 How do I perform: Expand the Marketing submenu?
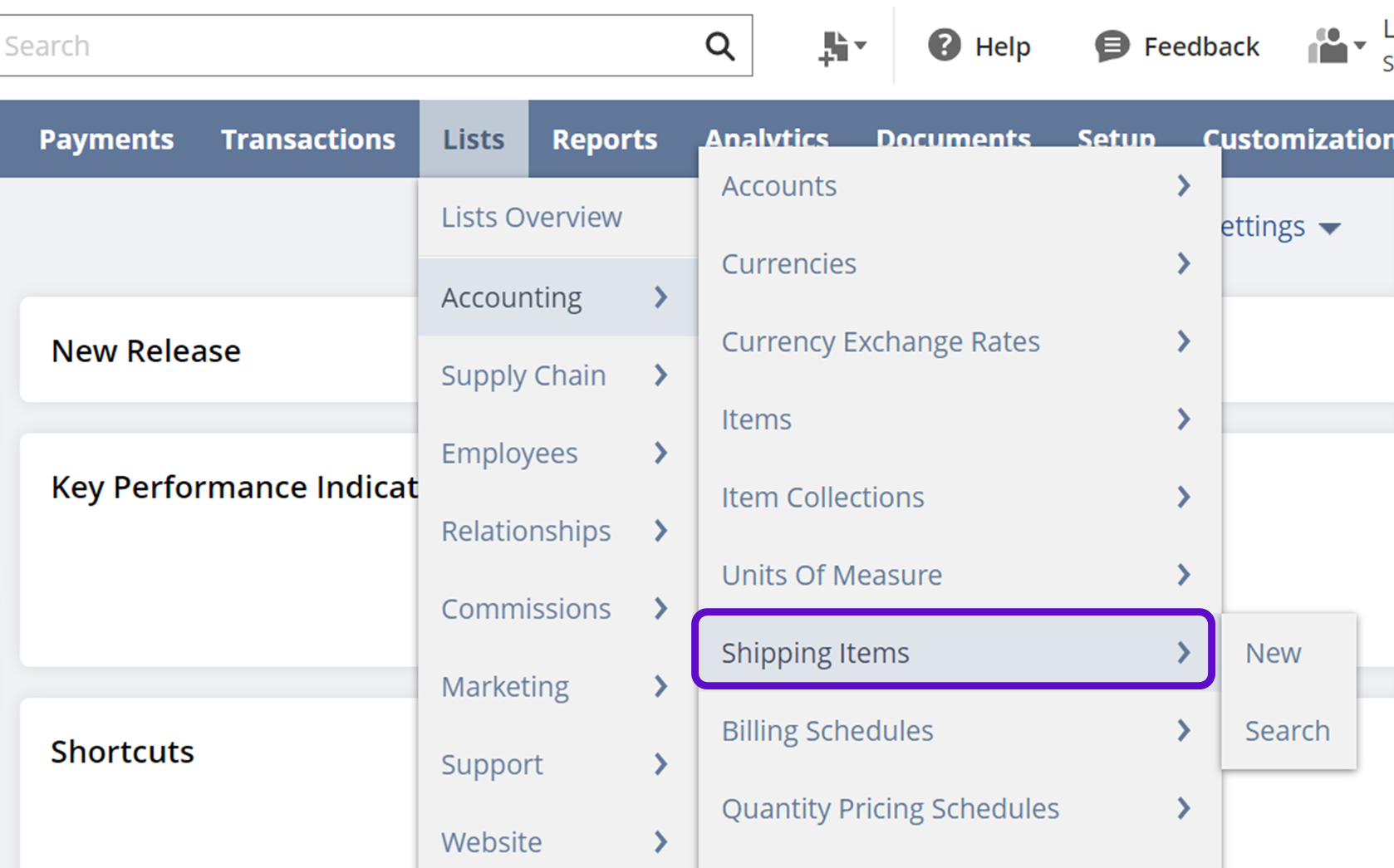click(555, 687)
